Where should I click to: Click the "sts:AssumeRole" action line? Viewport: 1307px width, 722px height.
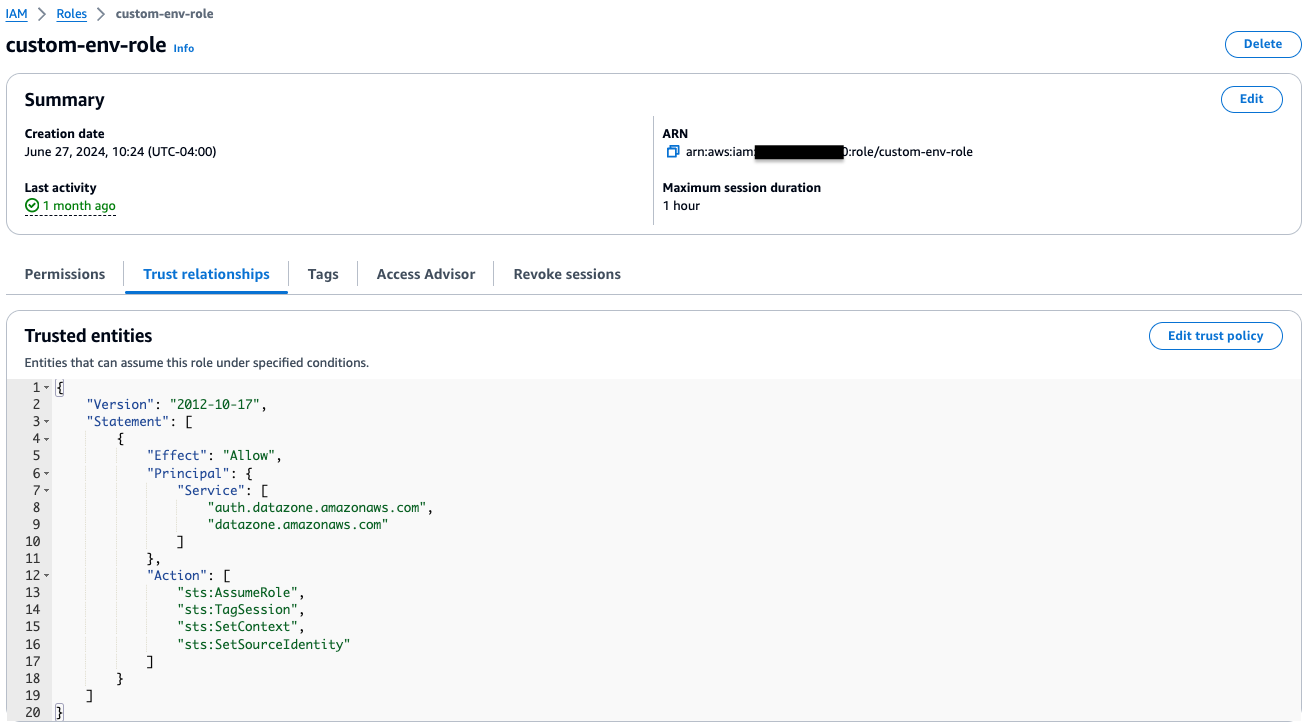click(240, 592)
